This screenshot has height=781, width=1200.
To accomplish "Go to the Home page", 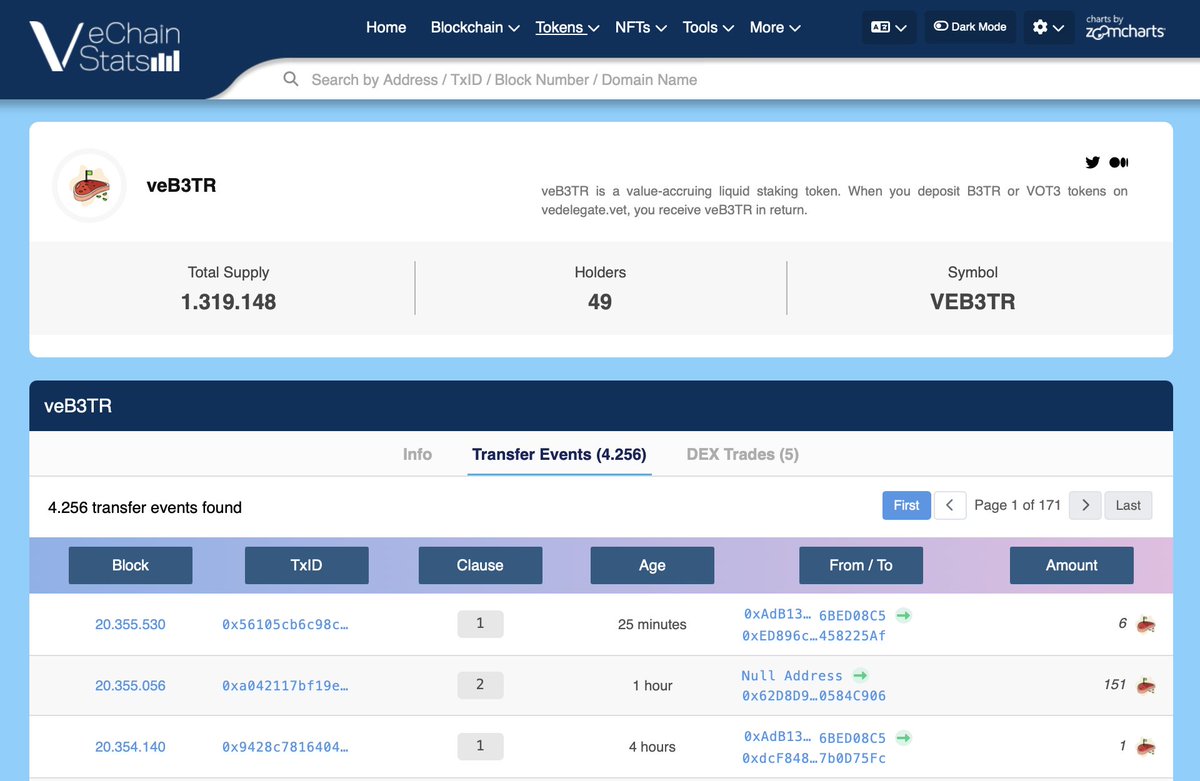I will pos(386,27).
